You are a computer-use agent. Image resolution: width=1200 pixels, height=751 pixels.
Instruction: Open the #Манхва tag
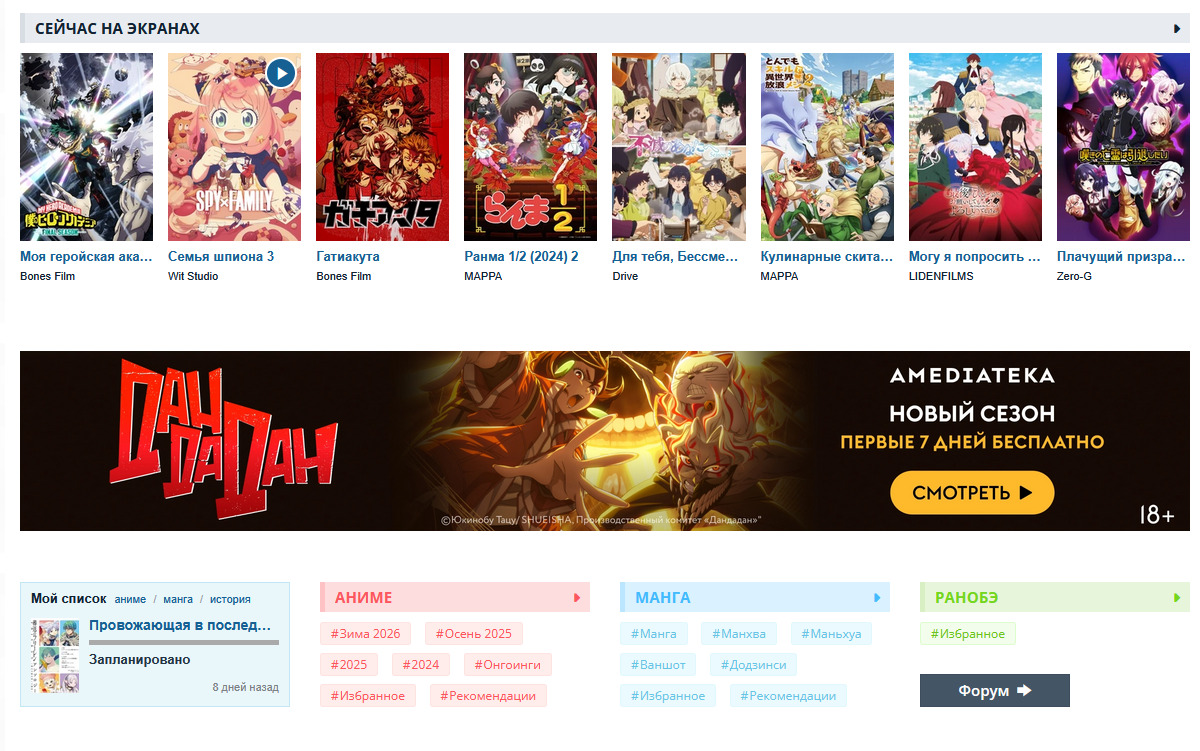[x=739, y=634]
